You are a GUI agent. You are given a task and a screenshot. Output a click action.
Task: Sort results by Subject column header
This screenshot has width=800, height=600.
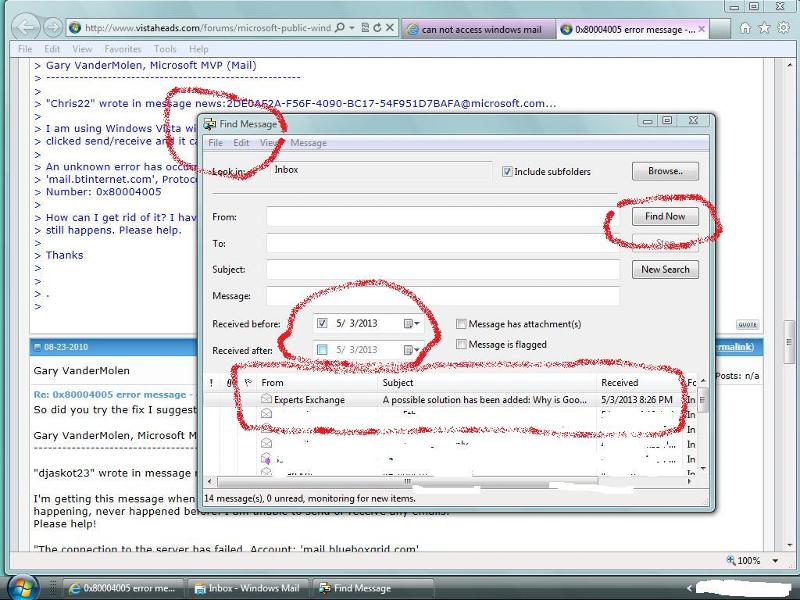(x=487, y=382)
